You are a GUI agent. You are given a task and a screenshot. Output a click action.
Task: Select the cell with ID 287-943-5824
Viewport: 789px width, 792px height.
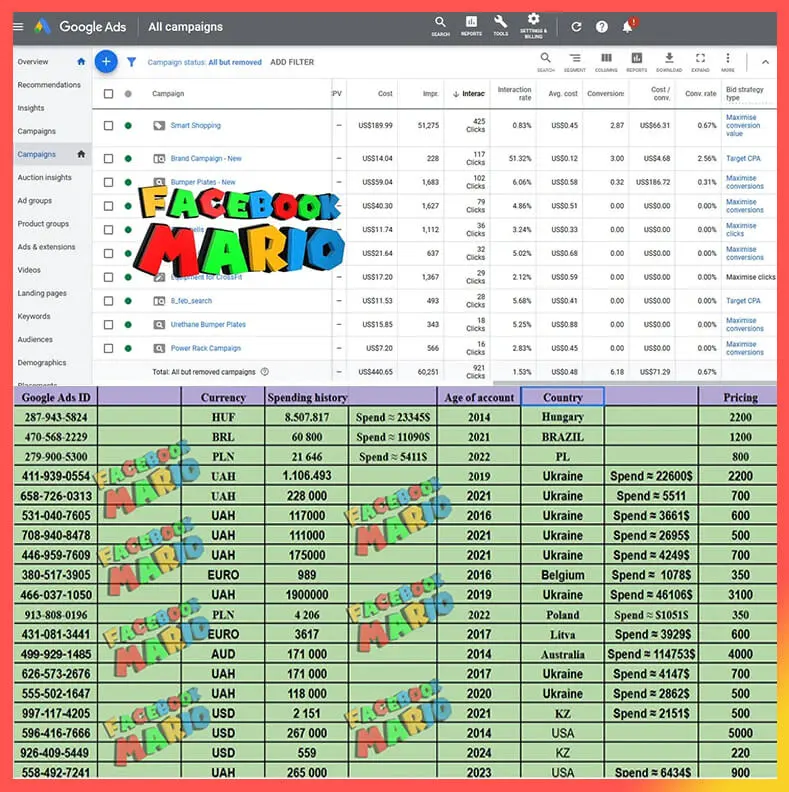tap(56, 417)
